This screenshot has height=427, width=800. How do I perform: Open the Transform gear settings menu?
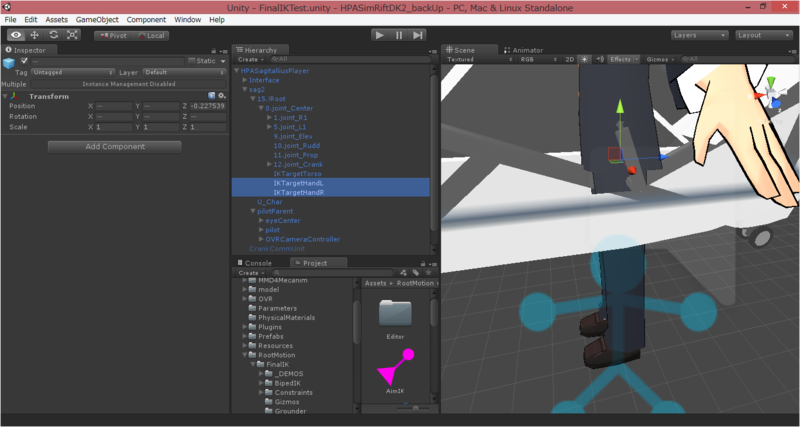tap(221, 95)
